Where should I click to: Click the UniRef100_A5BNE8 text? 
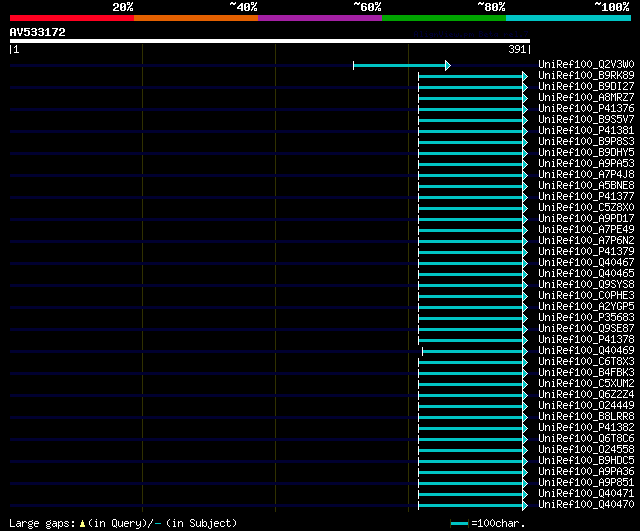tap(586, 186)
